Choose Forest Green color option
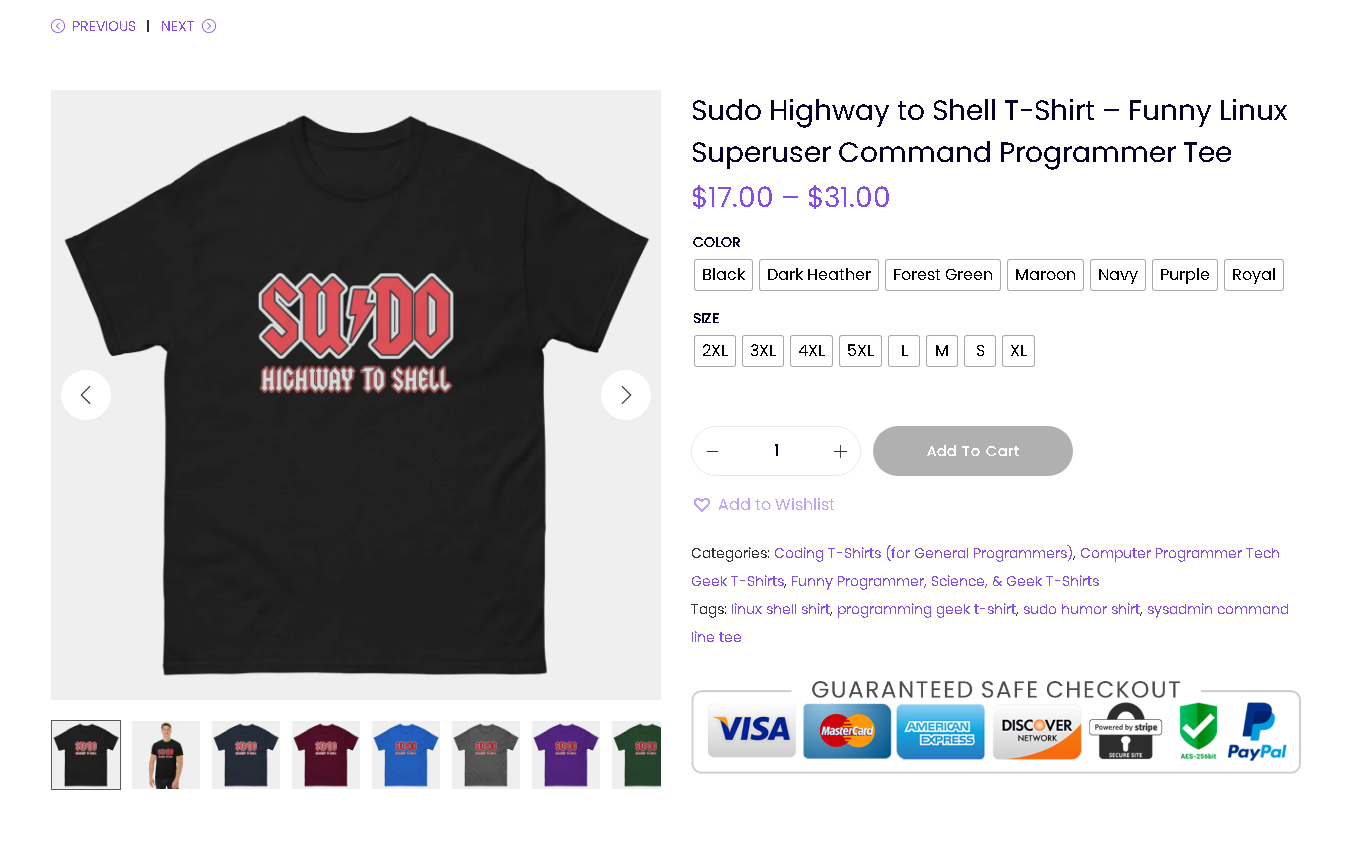This screenshot has height=849, width=1351. [942, 275]
